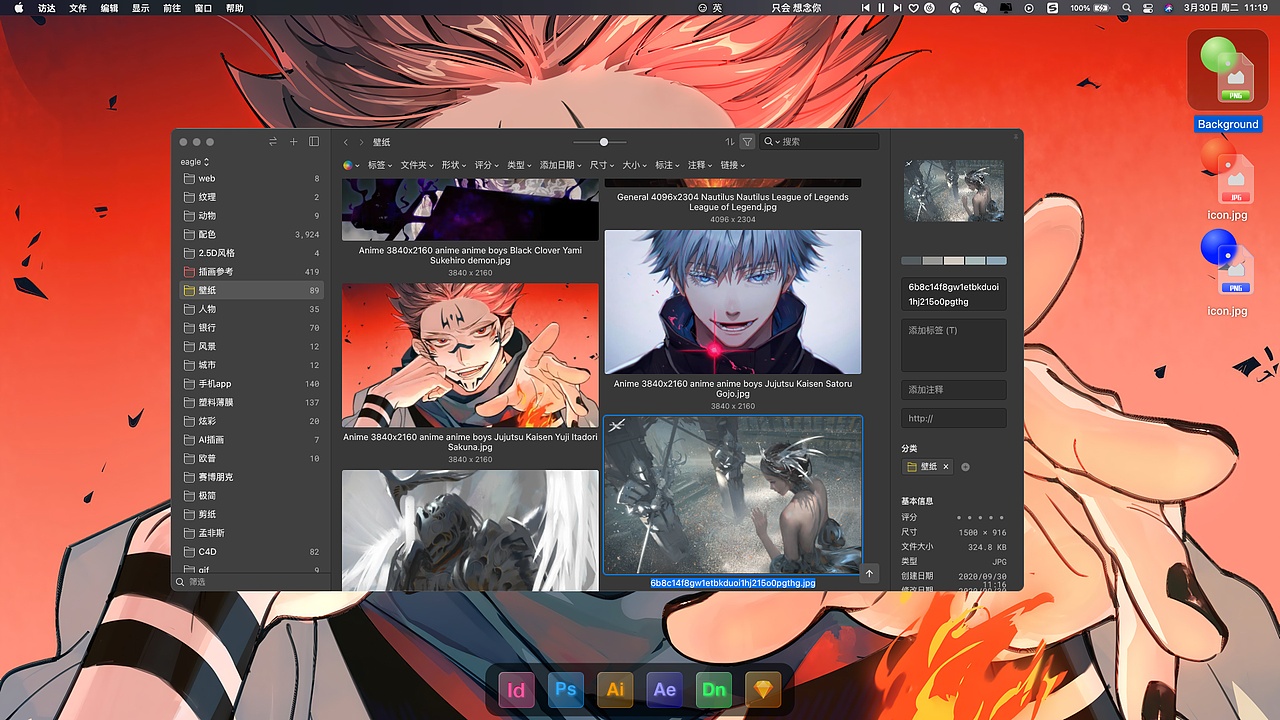Pause music in the menu bar
Image resolution: width=1280 pixels, height=720 pixels.
(881, 7)
